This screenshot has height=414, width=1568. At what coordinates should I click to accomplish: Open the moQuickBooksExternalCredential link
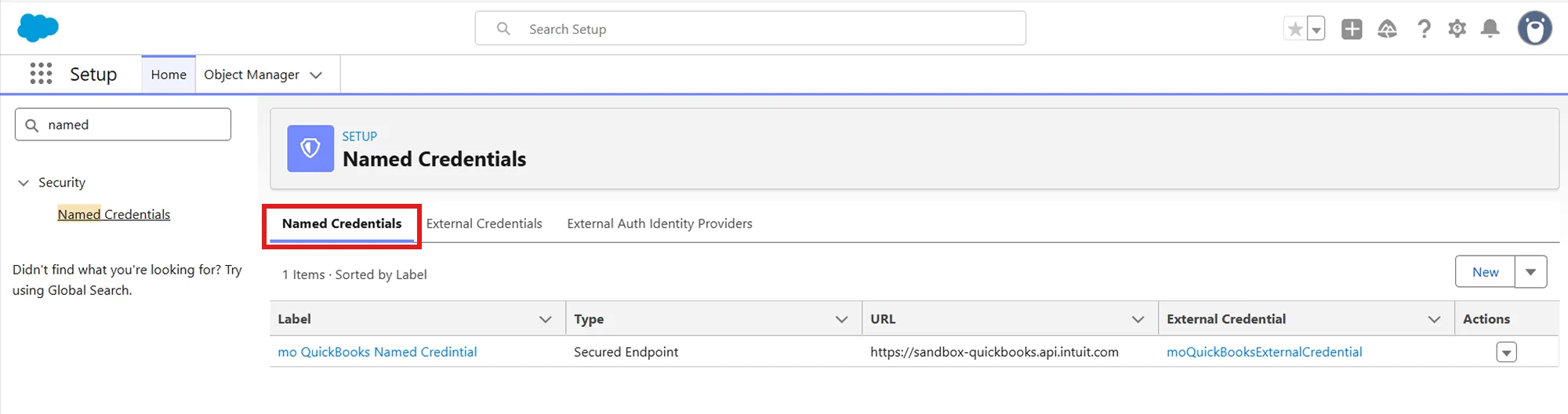click(1264, 352)
